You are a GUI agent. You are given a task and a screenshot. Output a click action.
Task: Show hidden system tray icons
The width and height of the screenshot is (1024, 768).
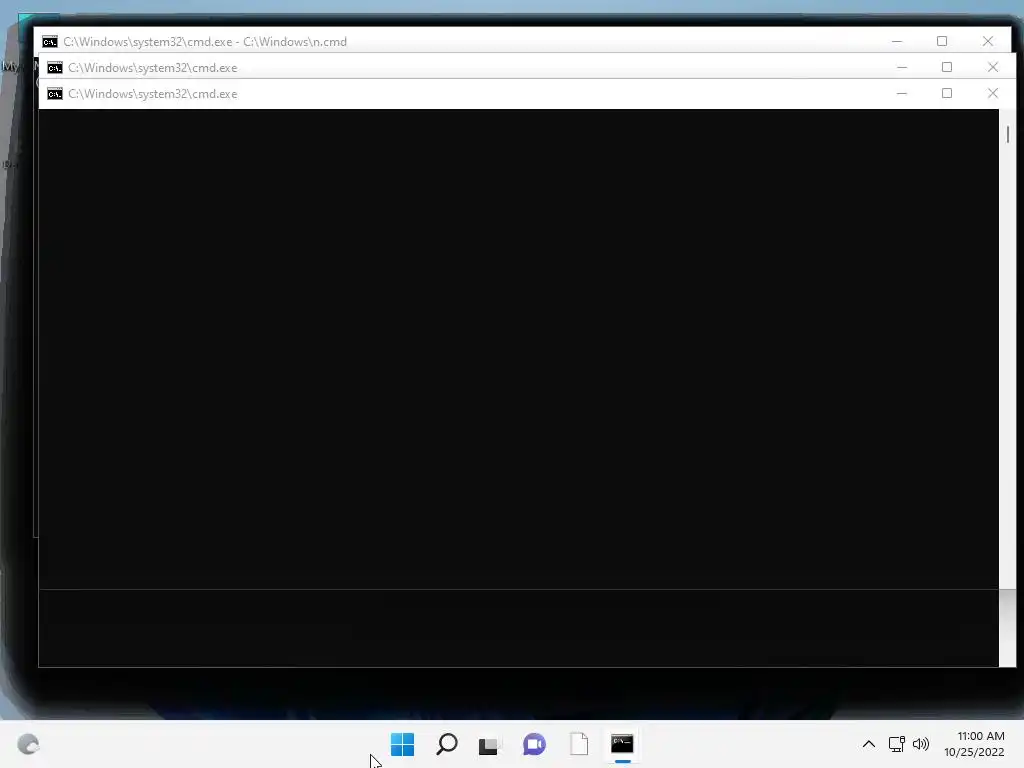[869, 744]
